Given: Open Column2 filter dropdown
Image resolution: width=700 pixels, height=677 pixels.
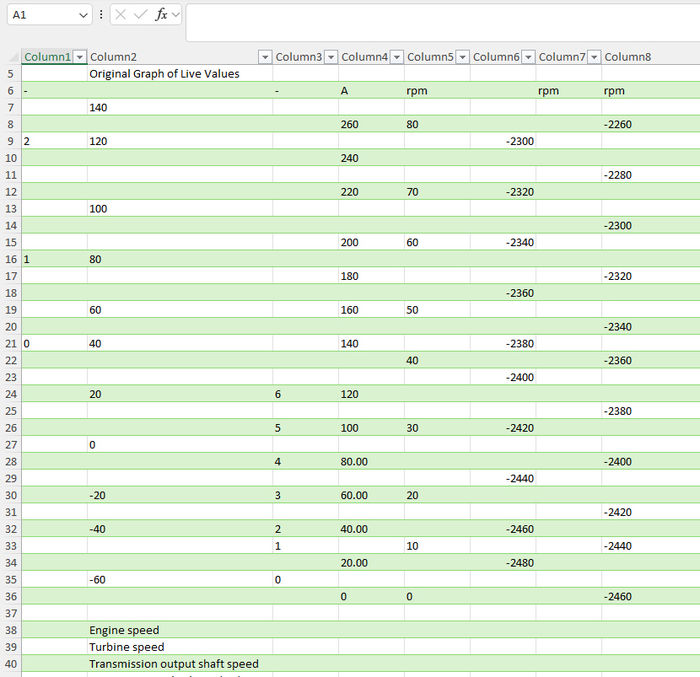Looking at the screenshot, I should [265, 57].
